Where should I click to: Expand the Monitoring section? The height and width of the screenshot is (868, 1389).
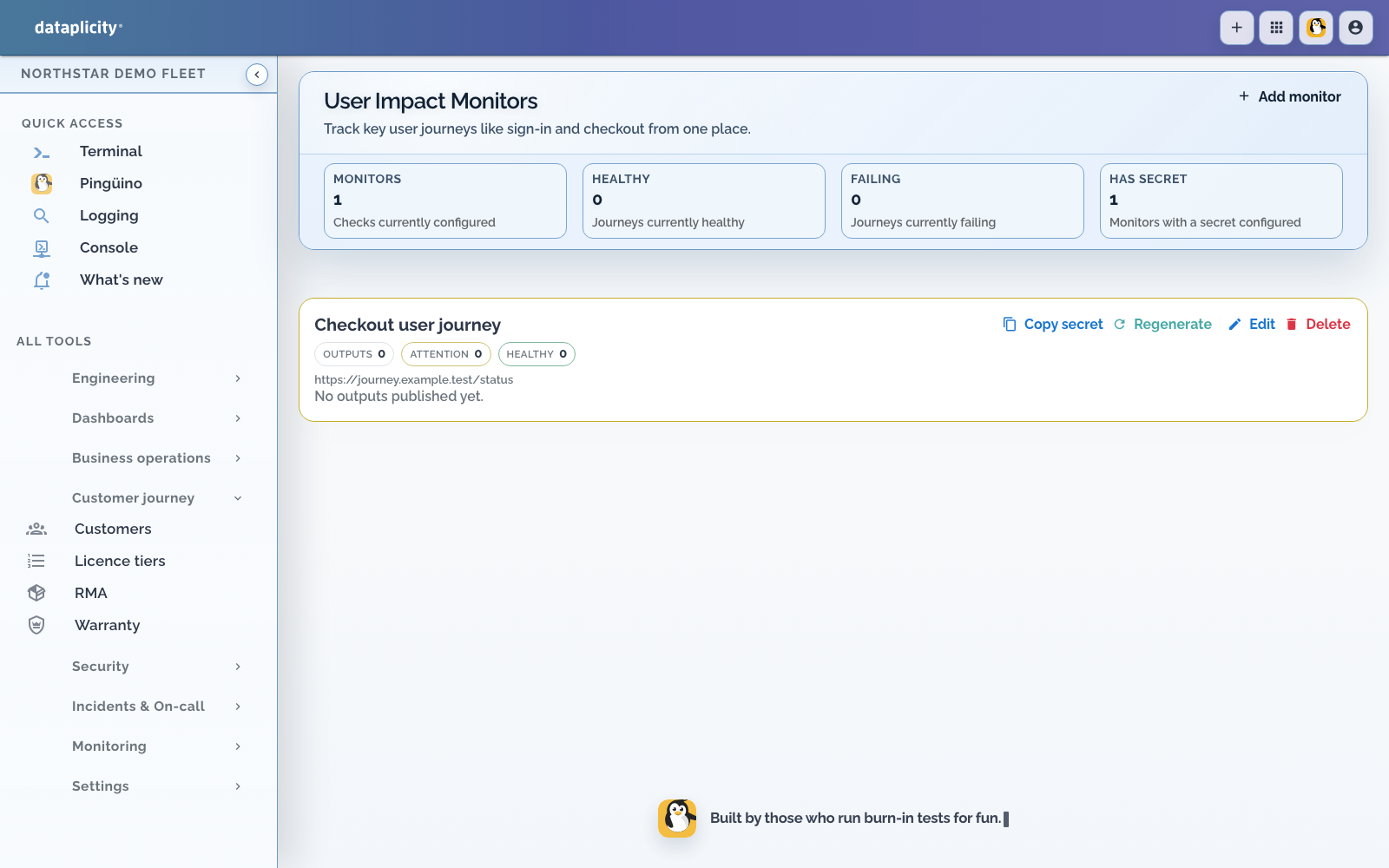click(x=156, y=746)
